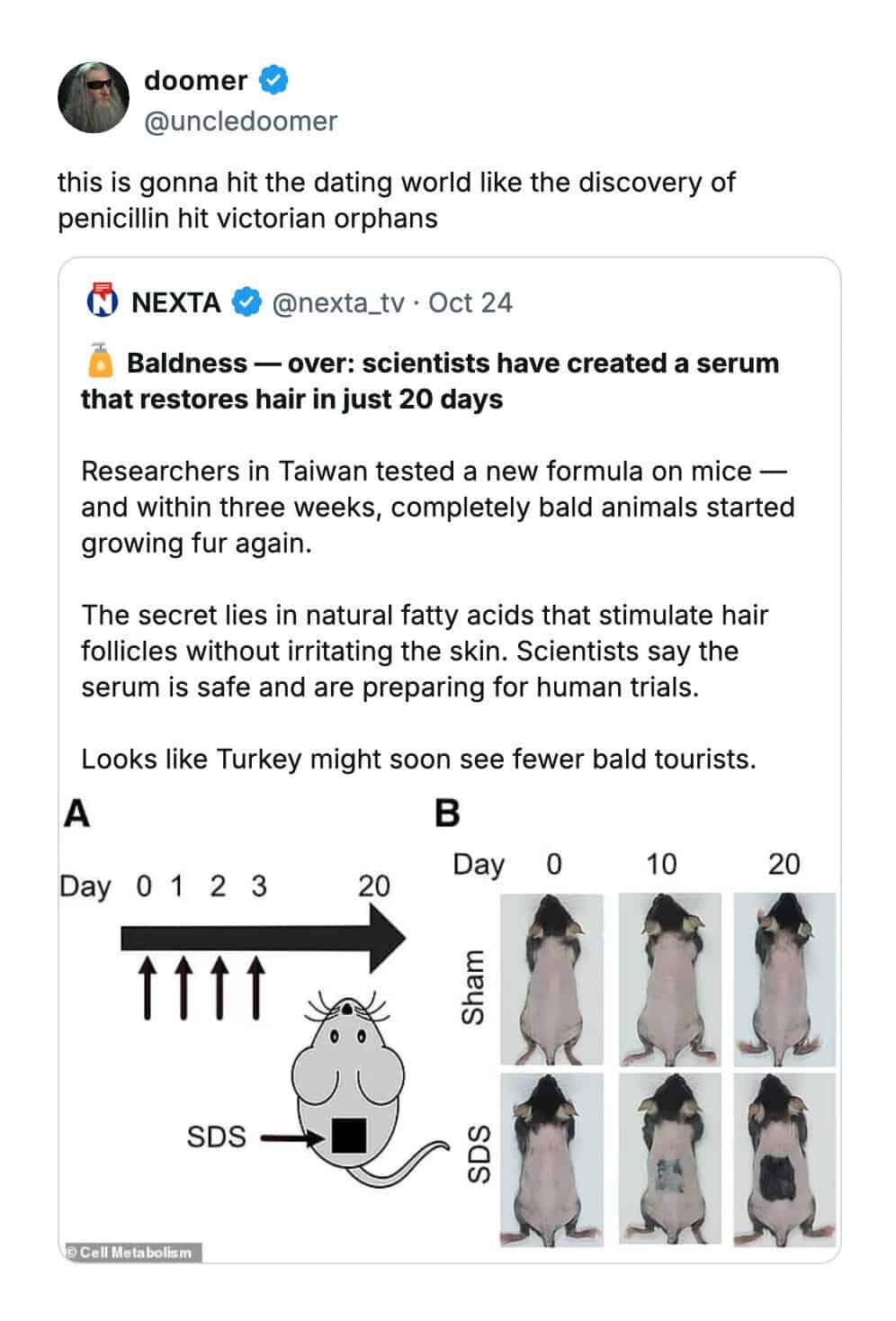The width and height of the screenshot is (896, 1321).
Task: Click the penicillin victorian orphans tweet text
Action: (396, 200)
